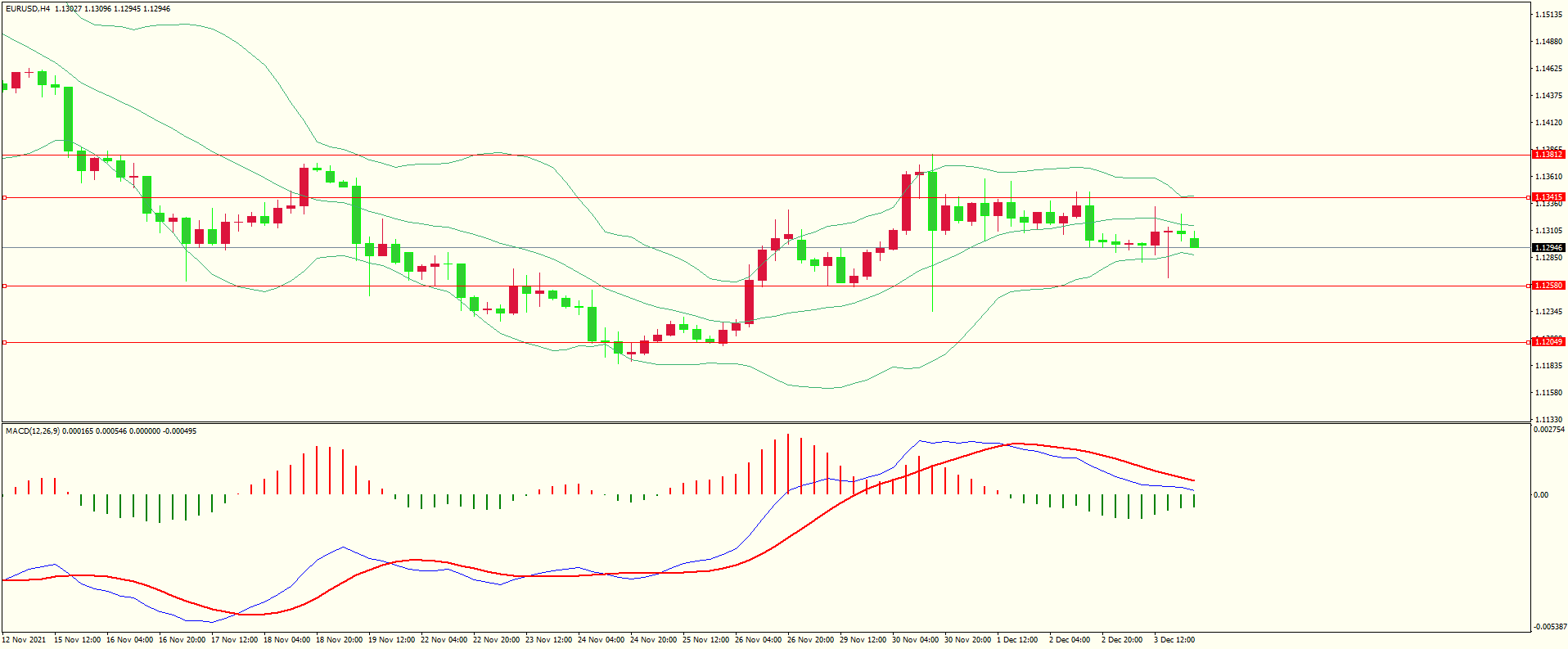Click the 19 Nov 12:00 time label

pos(392,640)
